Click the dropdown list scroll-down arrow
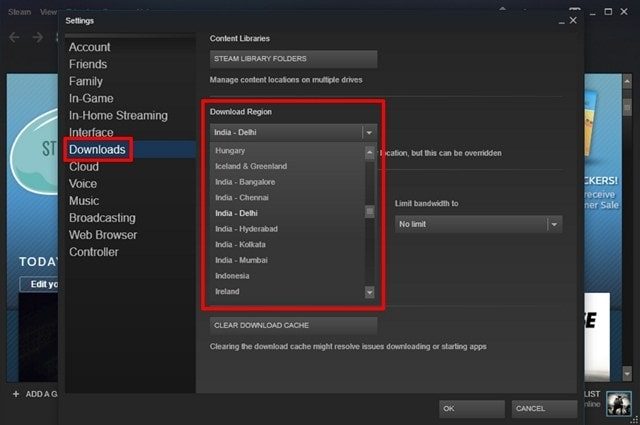The image size is (640, 425). [x=369, y=292]
